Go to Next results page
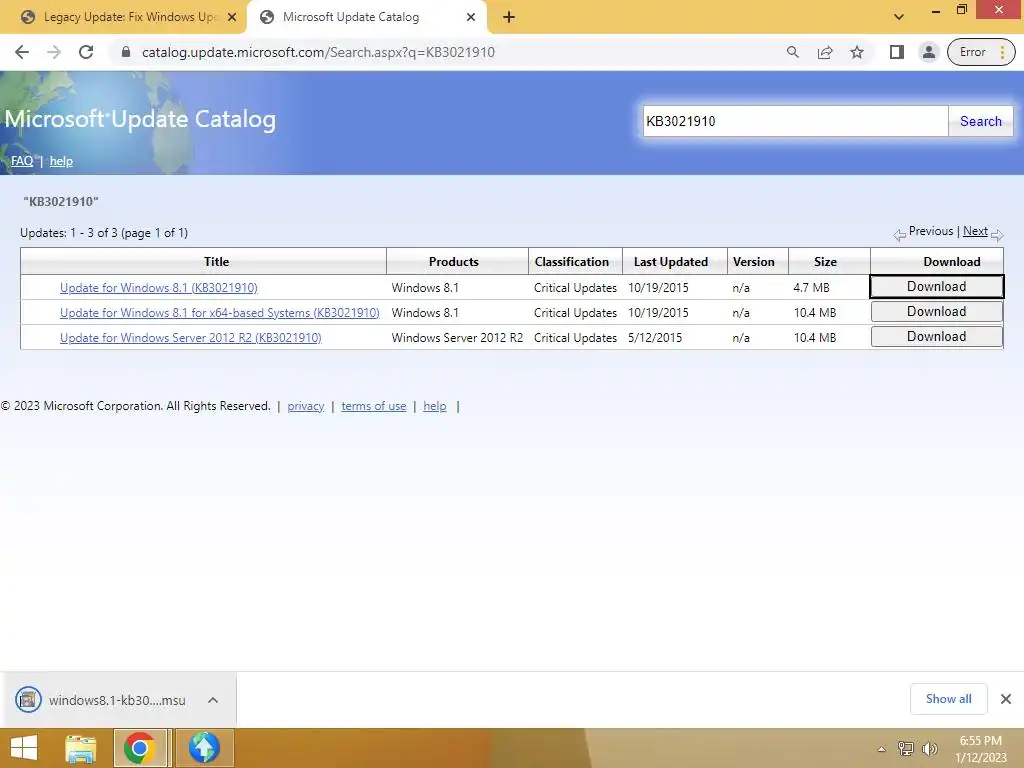Image resolution: width=1024 pixels, height=768 pixels. tap(975, 231)
